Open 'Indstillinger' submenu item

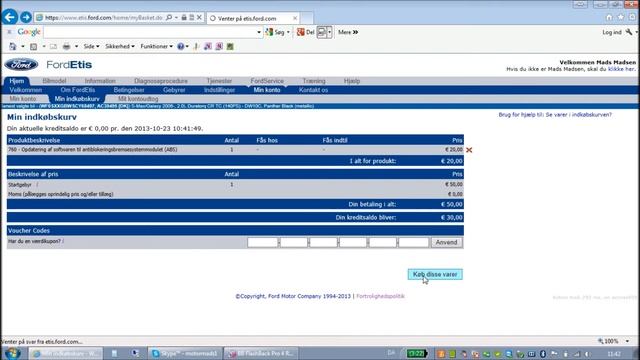[x=220, y=90]
